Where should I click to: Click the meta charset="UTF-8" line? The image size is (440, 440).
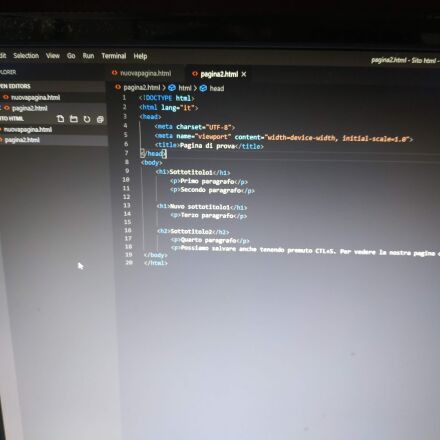tap(195, 127)
